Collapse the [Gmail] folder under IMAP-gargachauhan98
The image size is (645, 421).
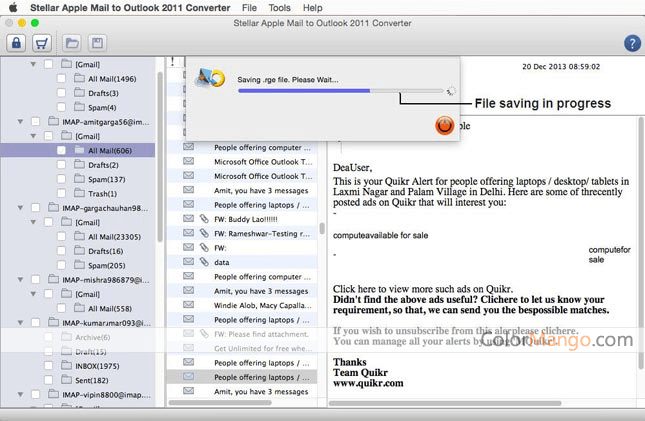point(33,222)
